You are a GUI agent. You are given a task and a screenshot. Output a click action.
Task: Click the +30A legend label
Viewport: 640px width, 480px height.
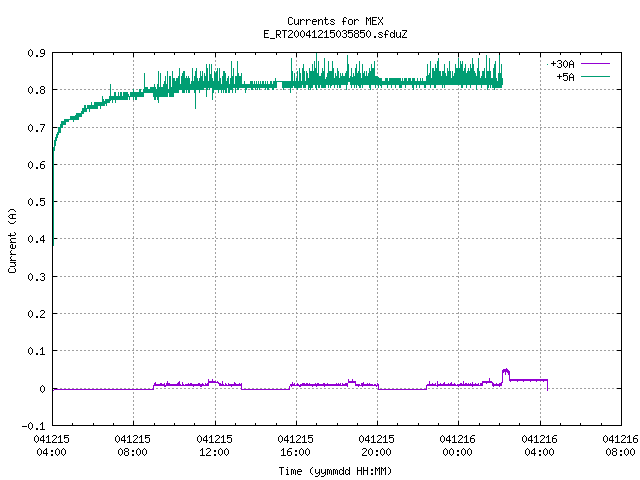click(562, 64)
